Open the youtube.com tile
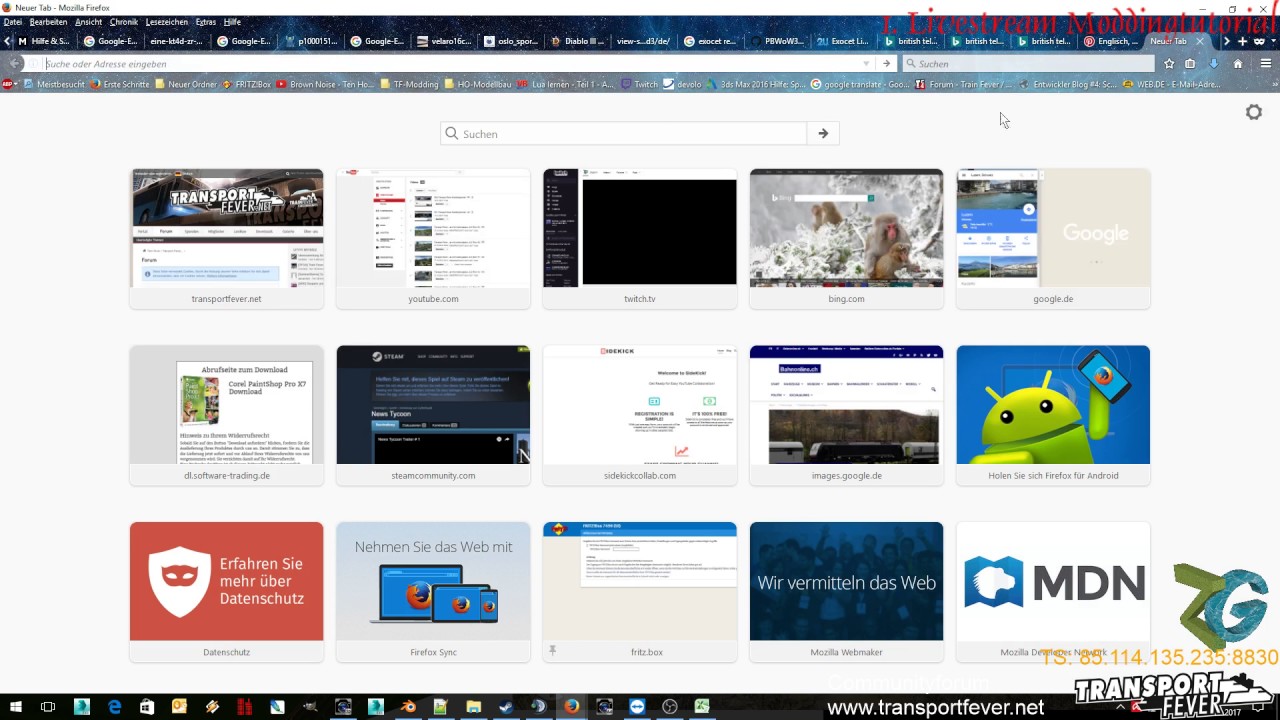Image resolution: width=1280 pixels, height=720 pixels. pyautogui.click(x=433, y=239)
